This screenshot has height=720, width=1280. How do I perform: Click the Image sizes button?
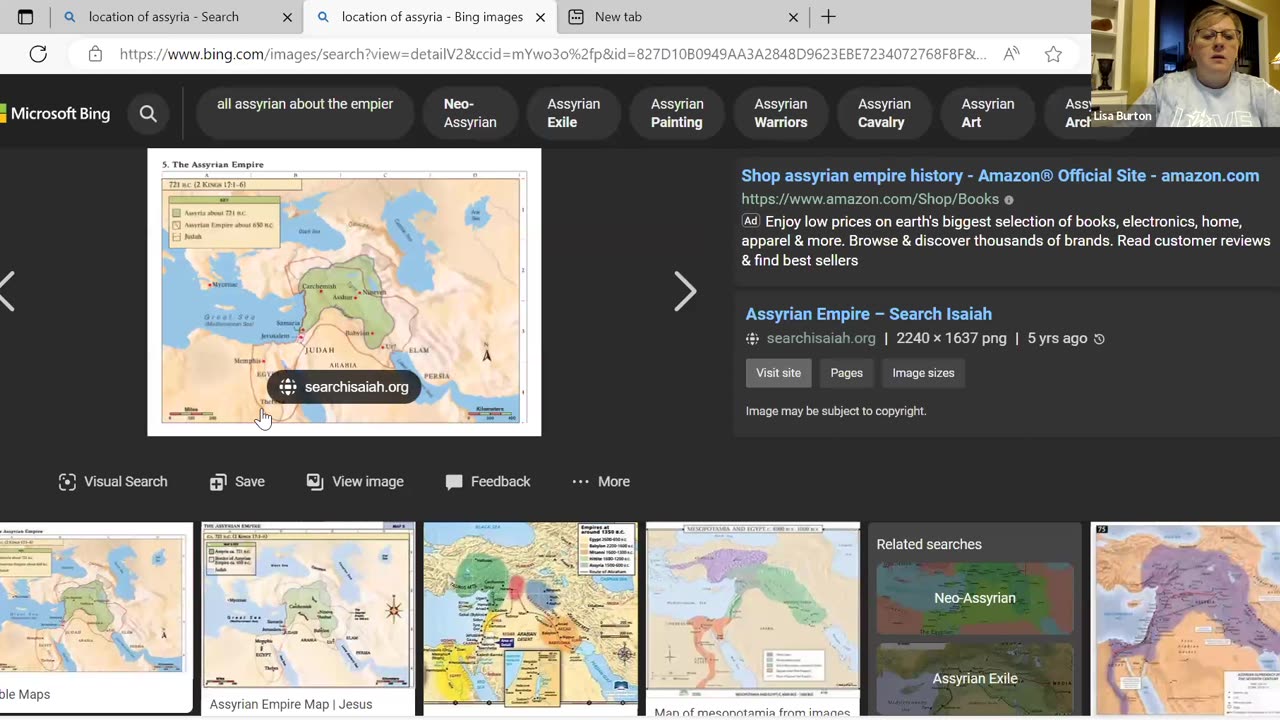tap(923, 373)
